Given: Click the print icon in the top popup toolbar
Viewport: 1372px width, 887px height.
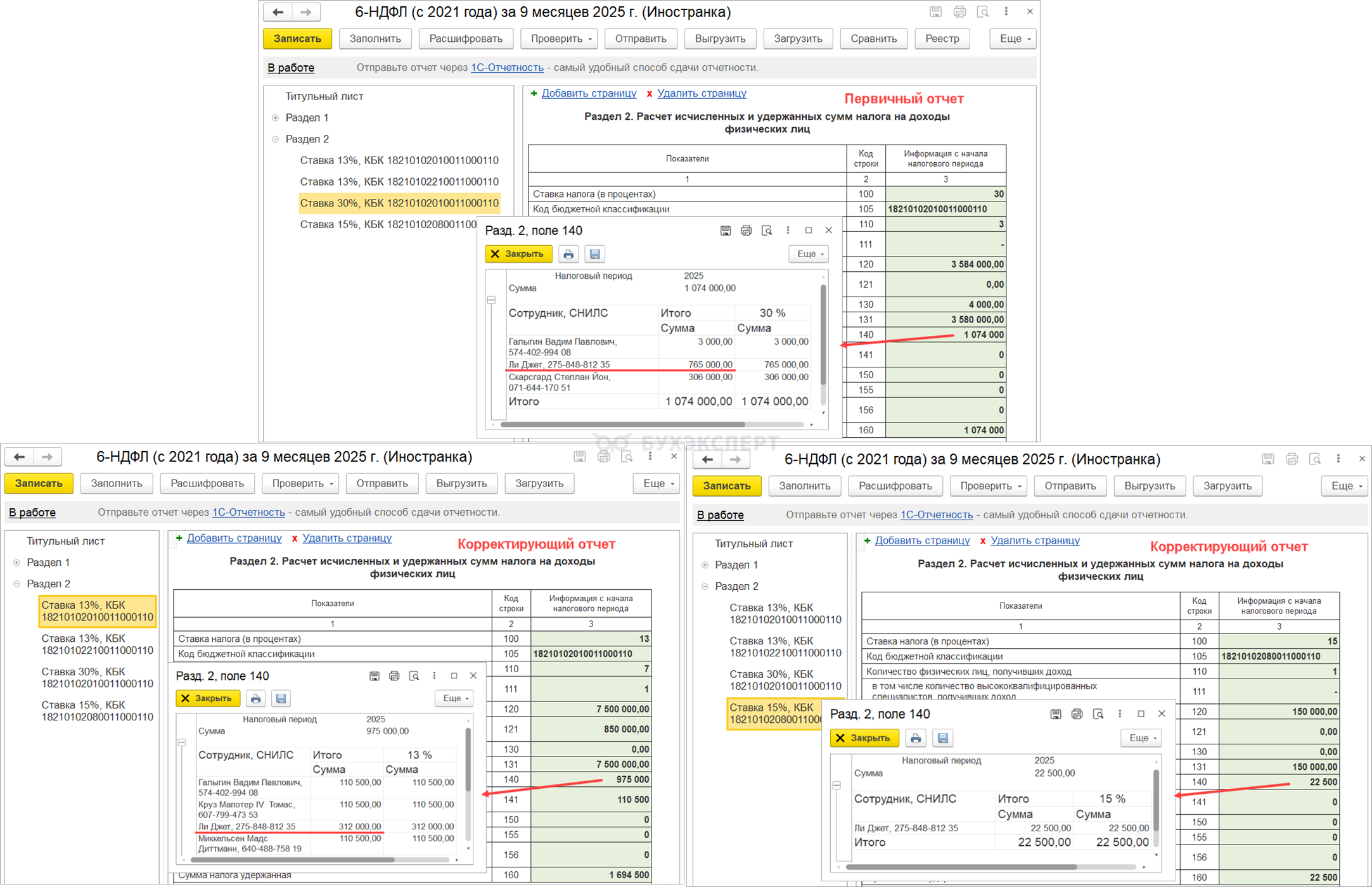Looking at the screenshot, I should tap(568, 254).
